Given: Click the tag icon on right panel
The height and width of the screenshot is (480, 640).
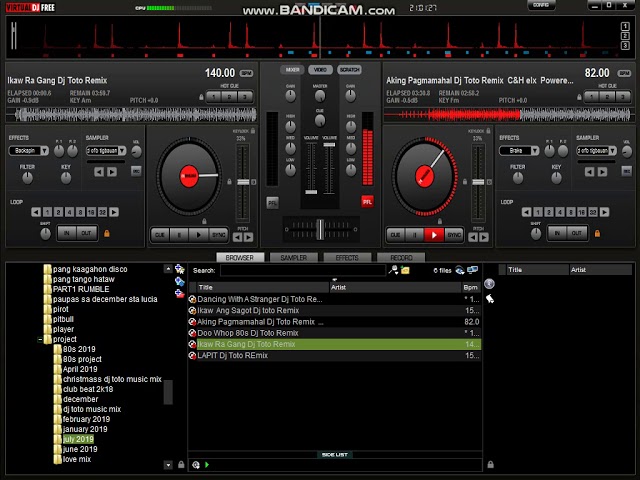Looking at the screenshot, I should coord(490,299).
